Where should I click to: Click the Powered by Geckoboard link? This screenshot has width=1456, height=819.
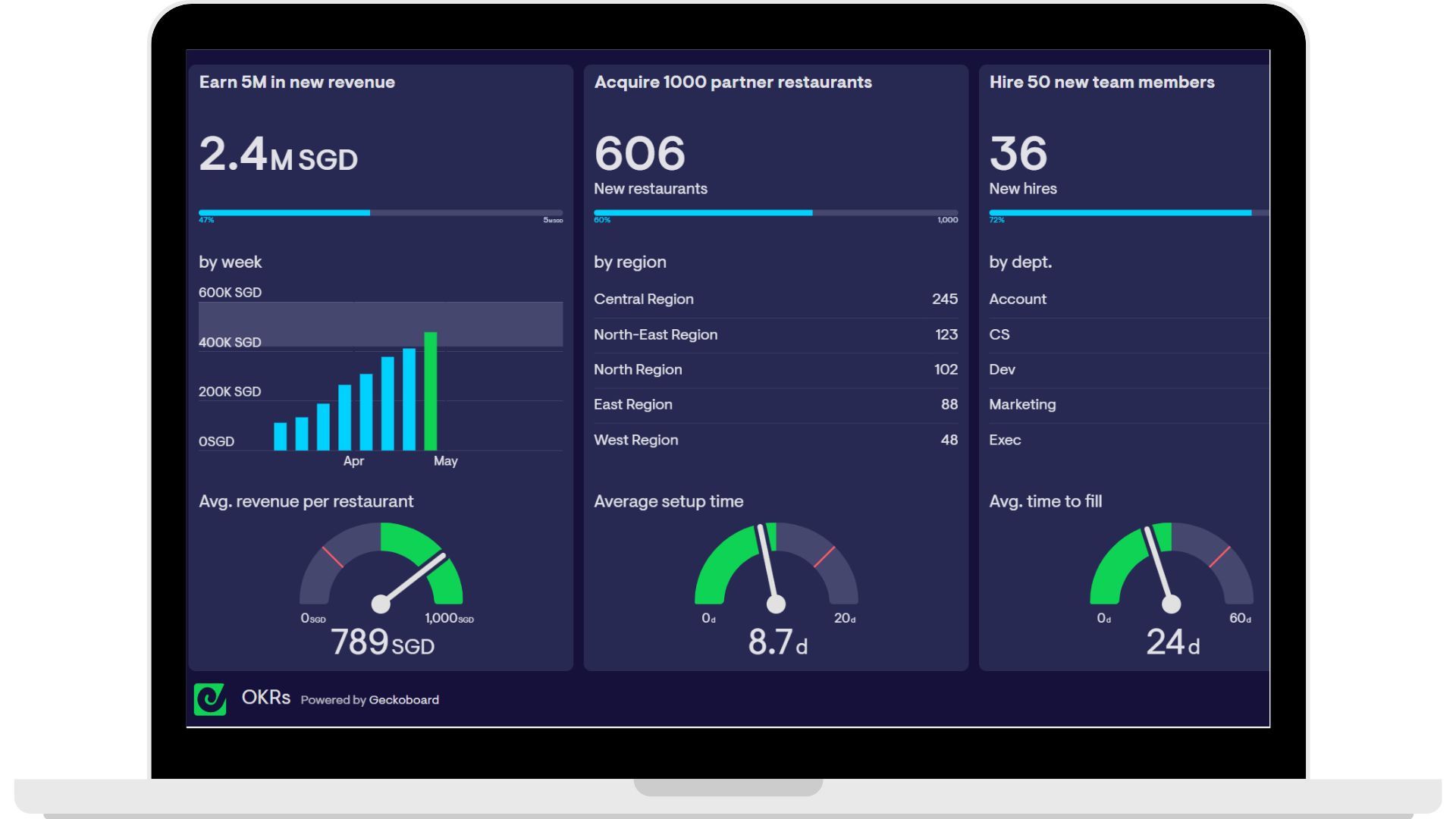point(369,699)
